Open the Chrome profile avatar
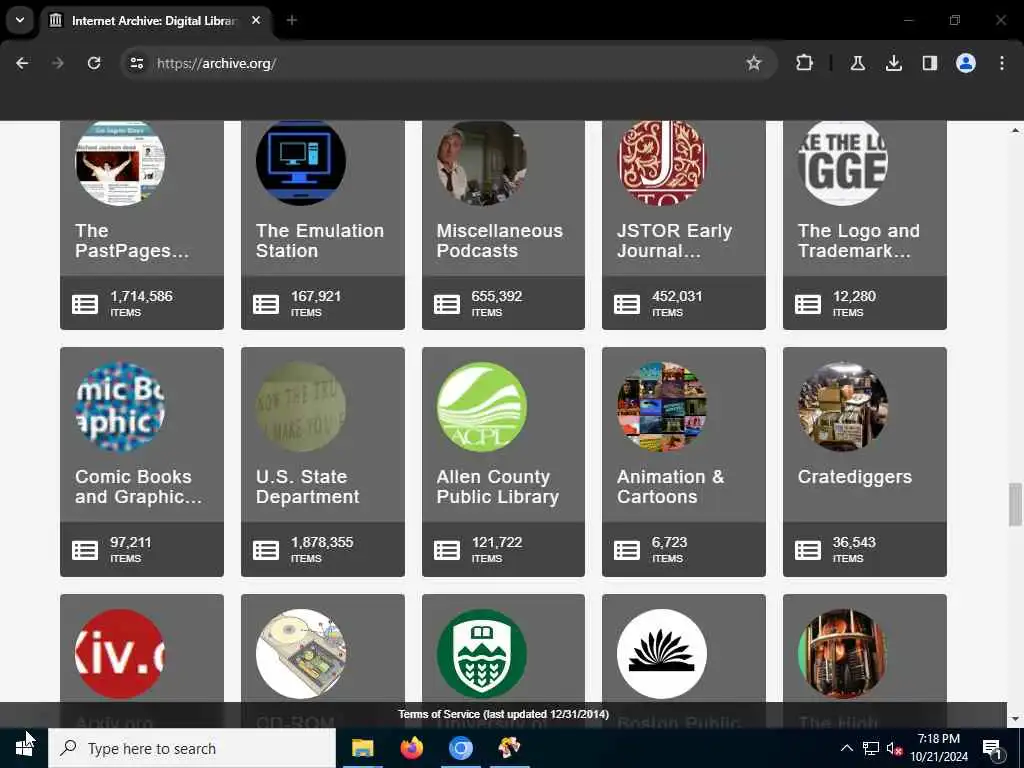 [x=965, y=63]
